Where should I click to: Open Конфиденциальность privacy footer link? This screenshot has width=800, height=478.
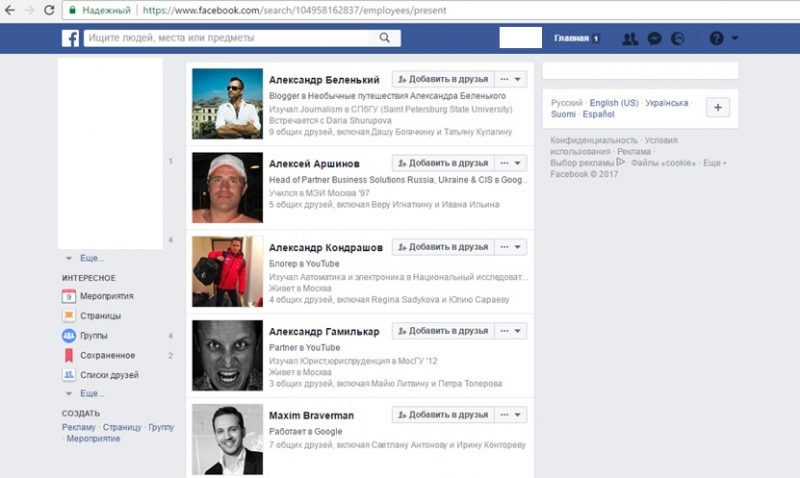[x=594, y=140]
